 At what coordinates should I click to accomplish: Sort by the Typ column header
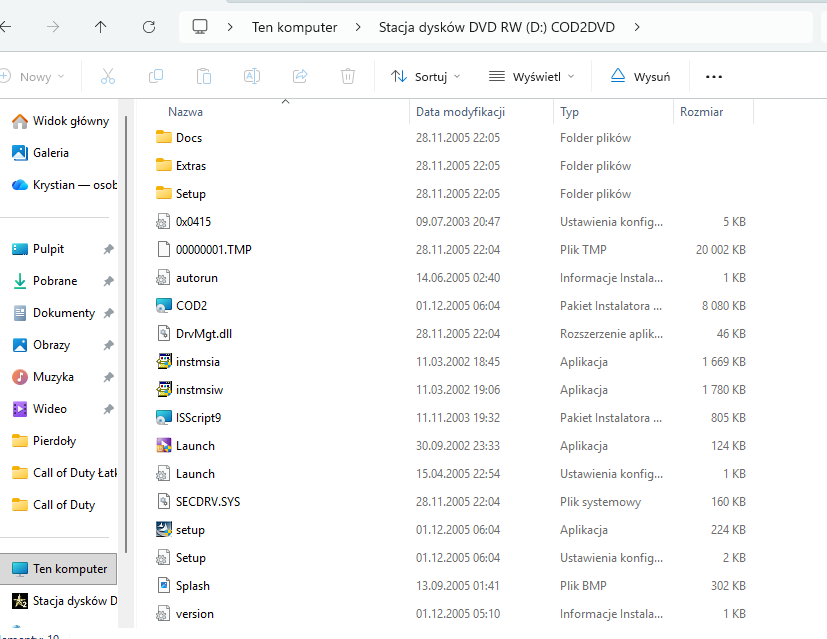click(570, 112)
